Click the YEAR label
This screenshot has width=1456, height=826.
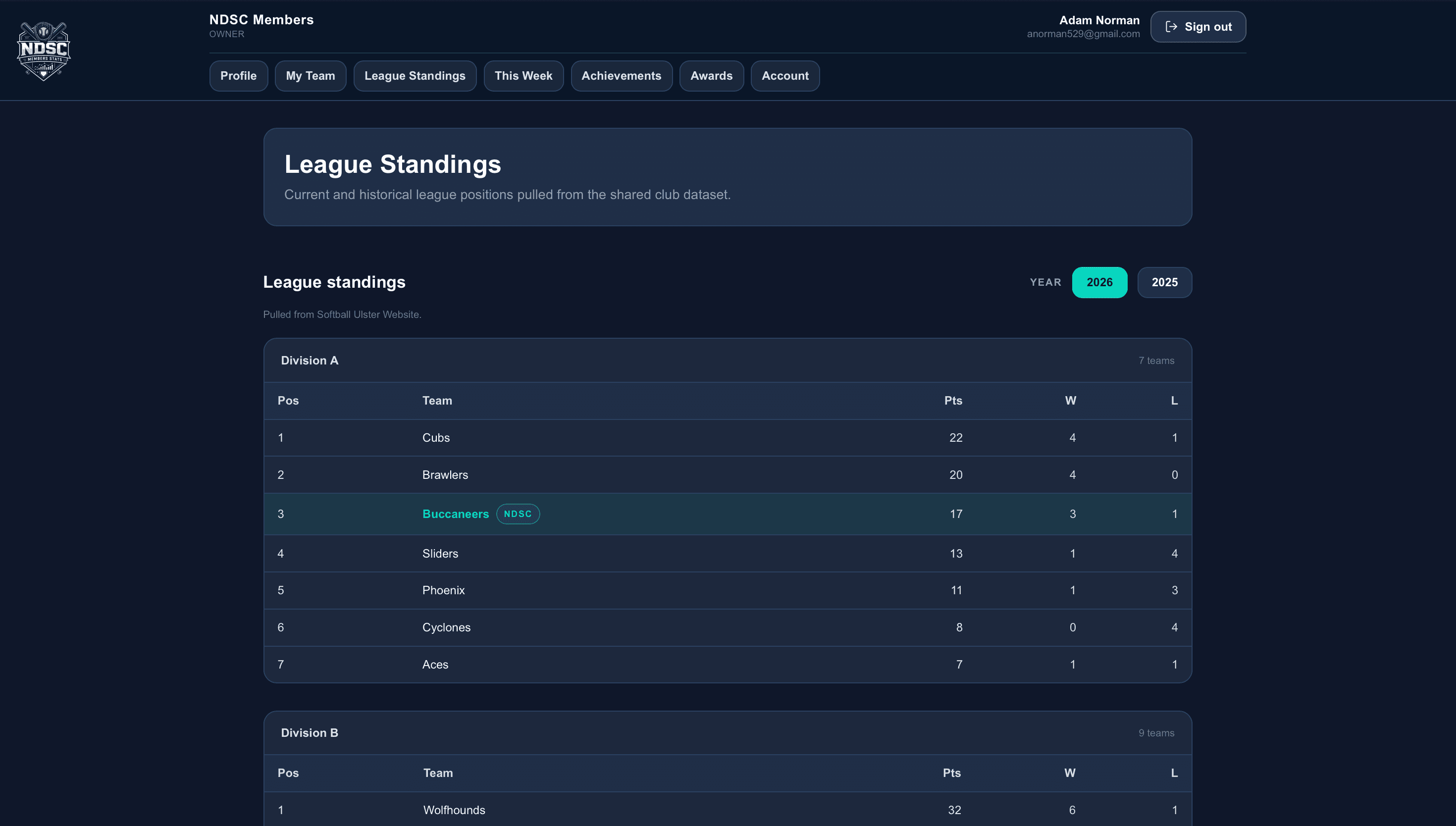1045,282
